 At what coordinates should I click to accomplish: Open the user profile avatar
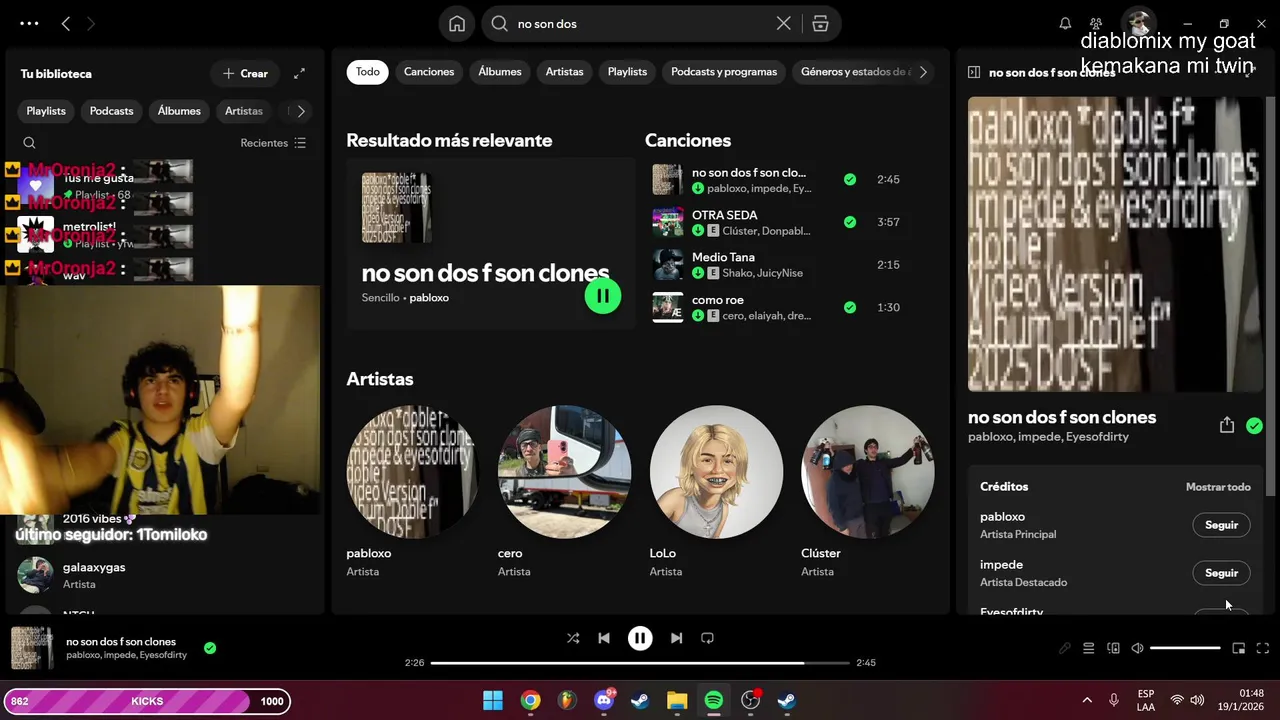[x=1137, y=23]
